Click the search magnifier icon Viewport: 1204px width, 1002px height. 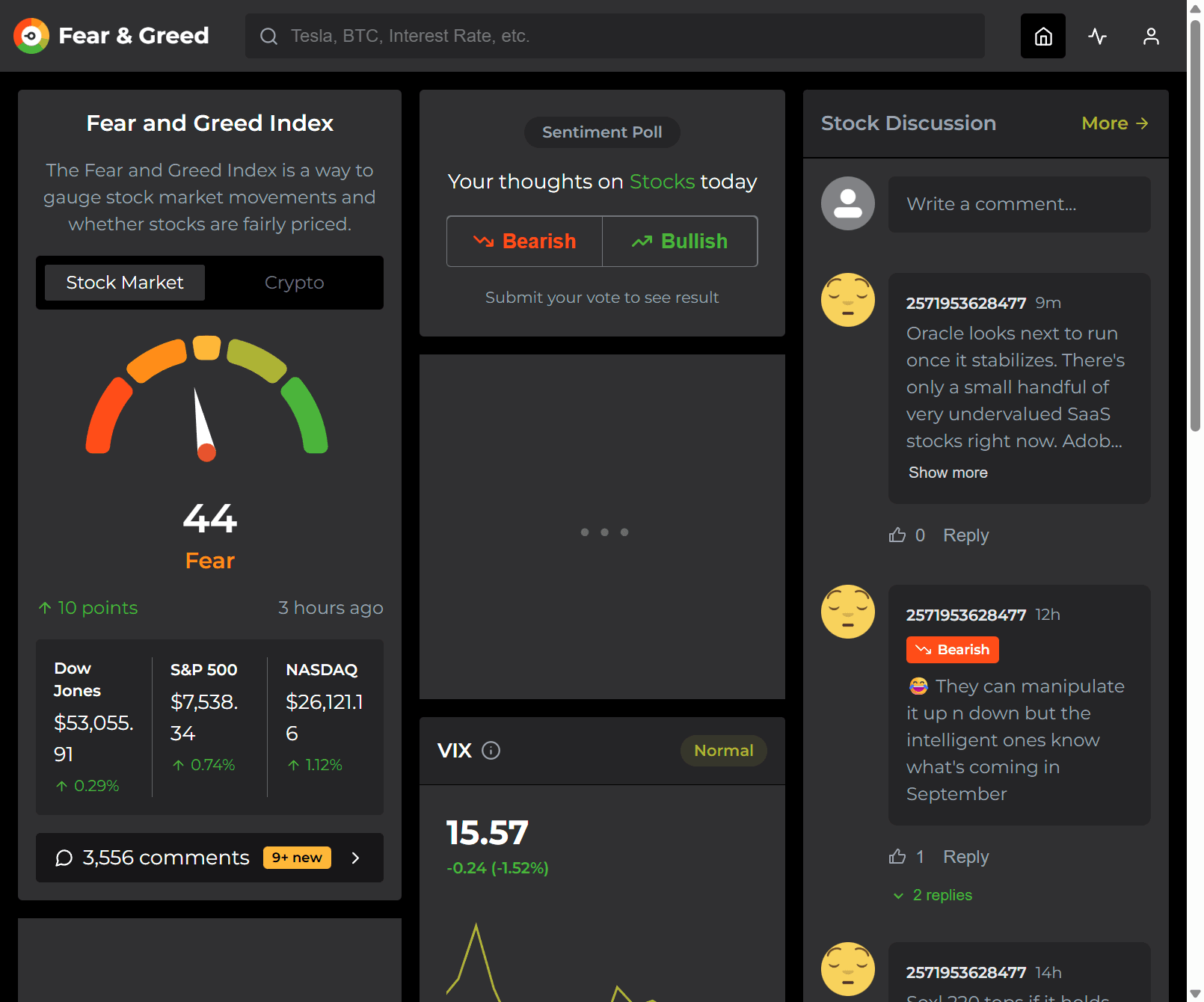(268, 36)
